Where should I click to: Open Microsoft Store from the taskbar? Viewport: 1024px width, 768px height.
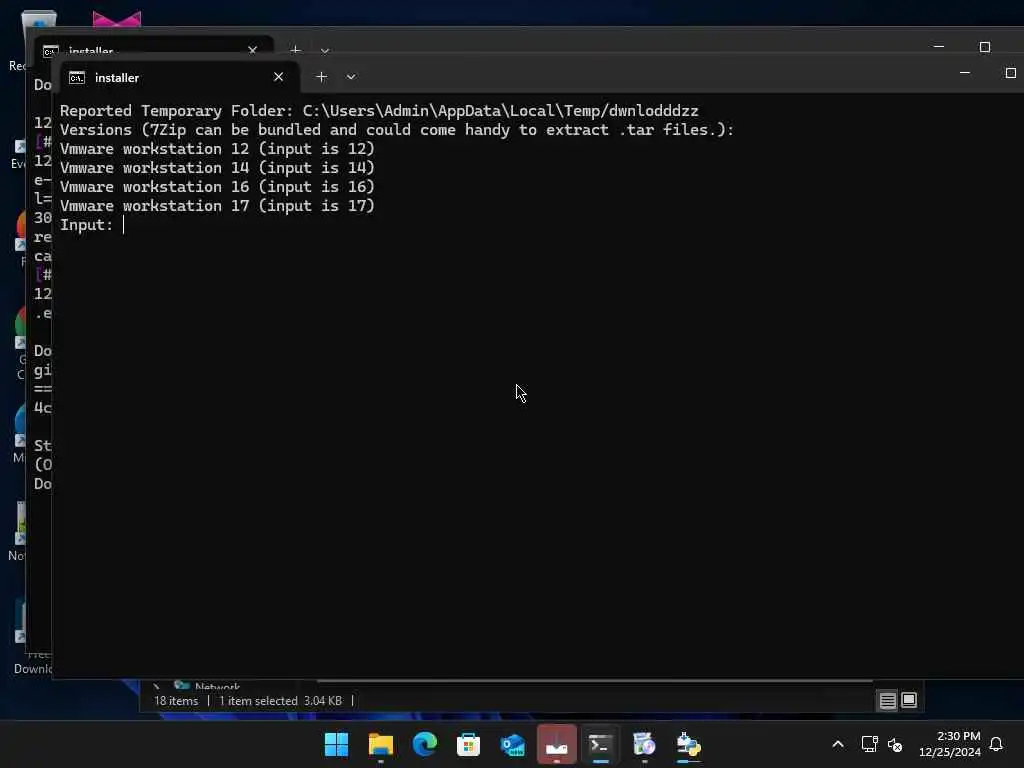pos(468,744)
